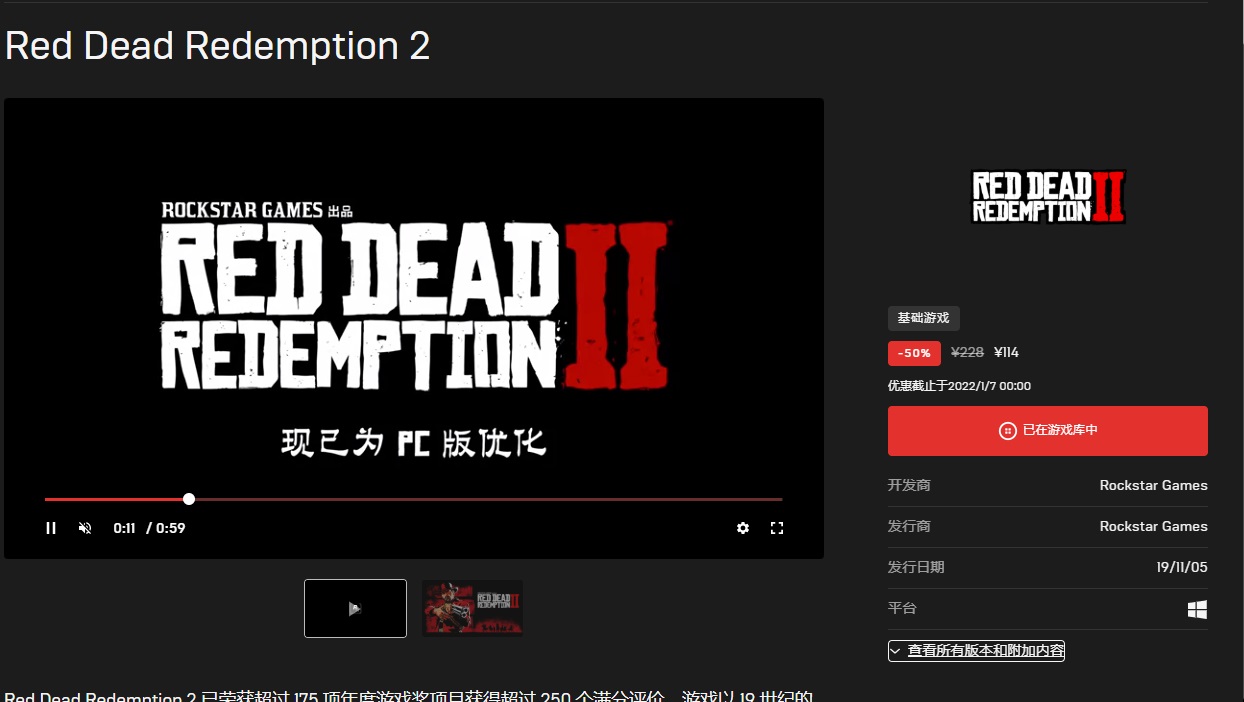The width and height of the screenshot is (1244, 702).
Task: Click the red in-library button
Action: 1048,431
